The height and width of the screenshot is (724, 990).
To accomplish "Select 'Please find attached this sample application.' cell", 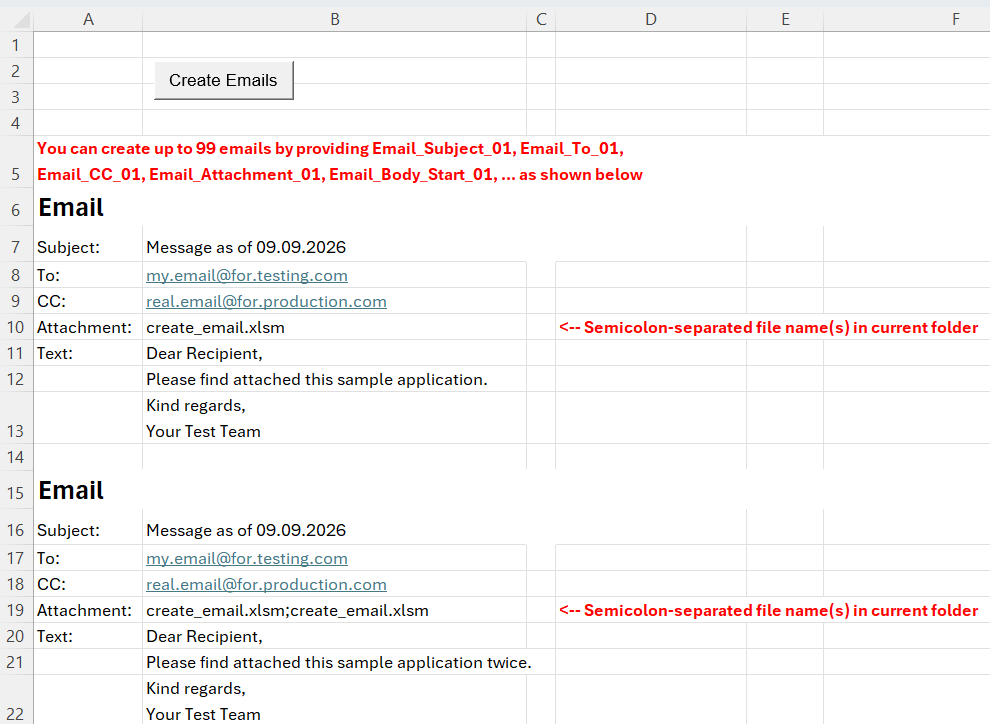I will tap(335, 379).
